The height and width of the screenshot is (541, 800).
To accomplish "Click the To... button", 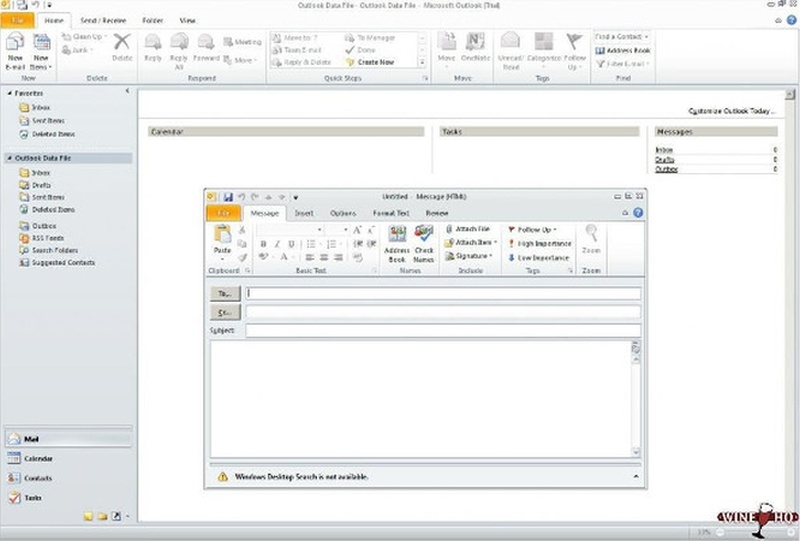I will tap(225, 294).
